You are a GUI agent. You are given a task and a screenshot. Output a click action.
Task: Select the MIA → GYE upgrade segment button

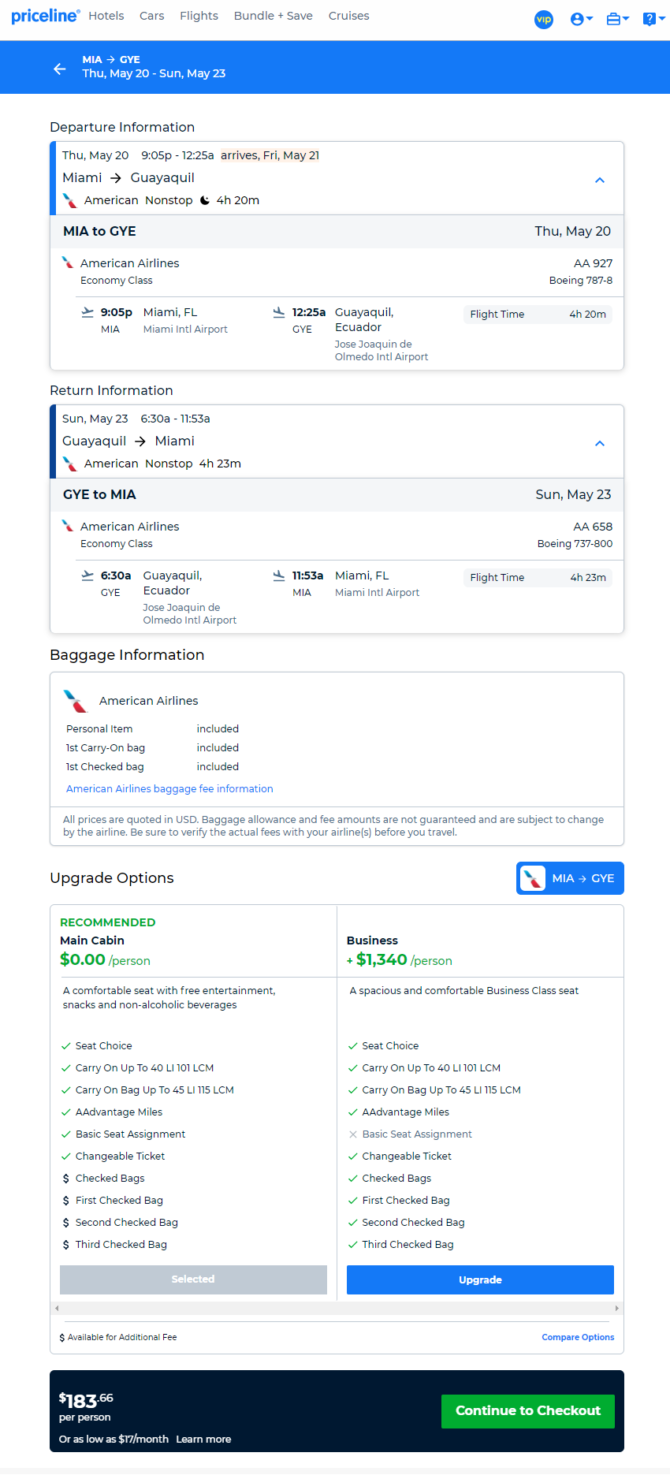tap(570, 878)
